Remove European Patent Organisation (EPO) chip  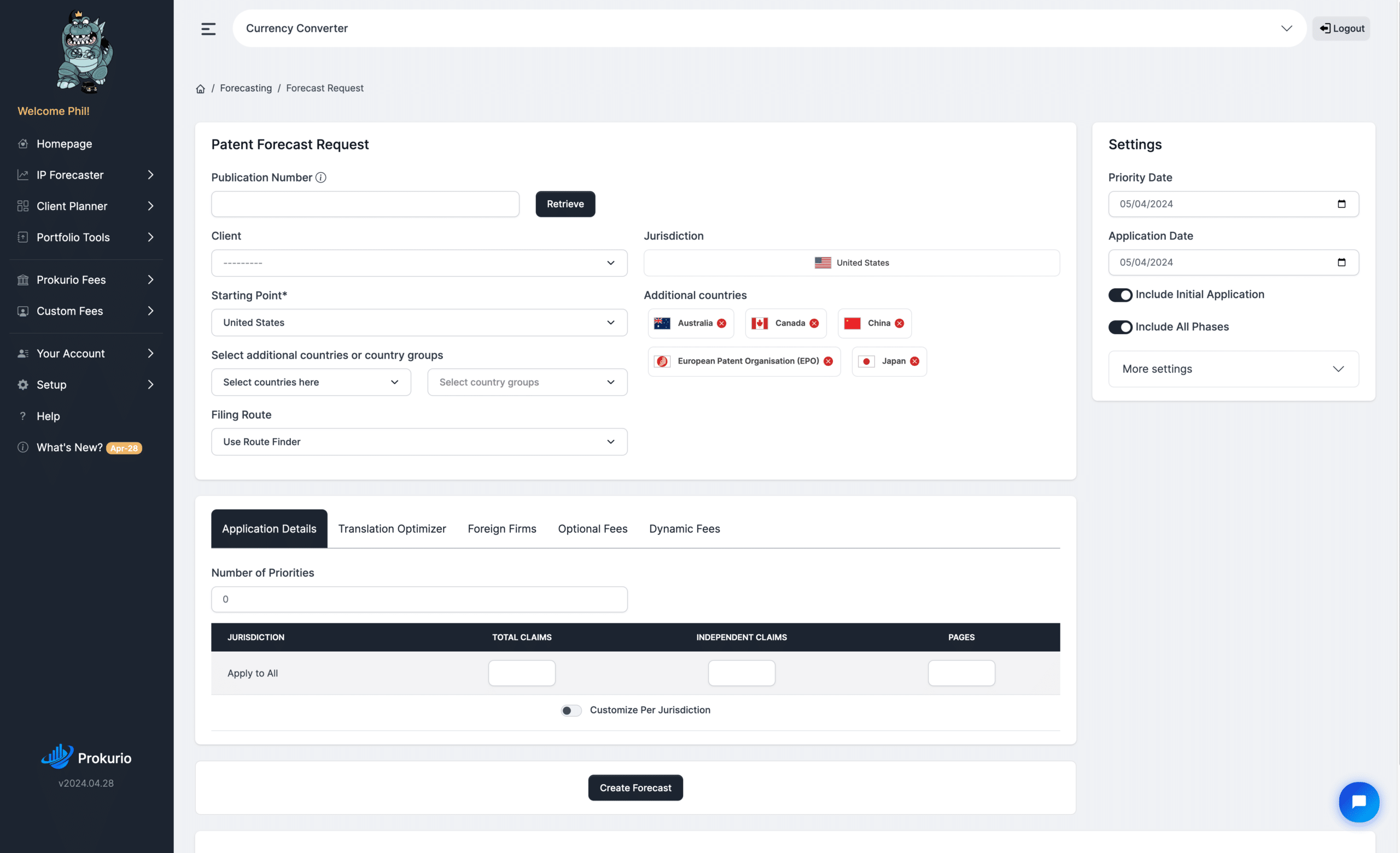pos(829,361)
